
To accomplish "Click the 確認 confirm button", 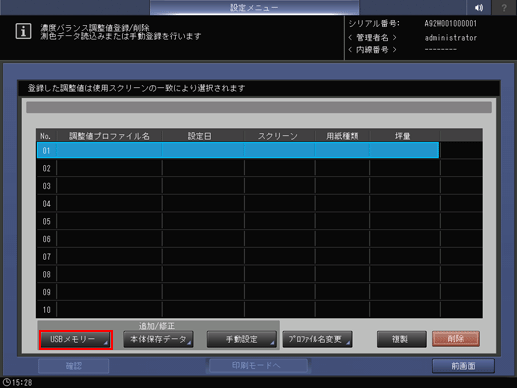I will [x=74, y=366].
